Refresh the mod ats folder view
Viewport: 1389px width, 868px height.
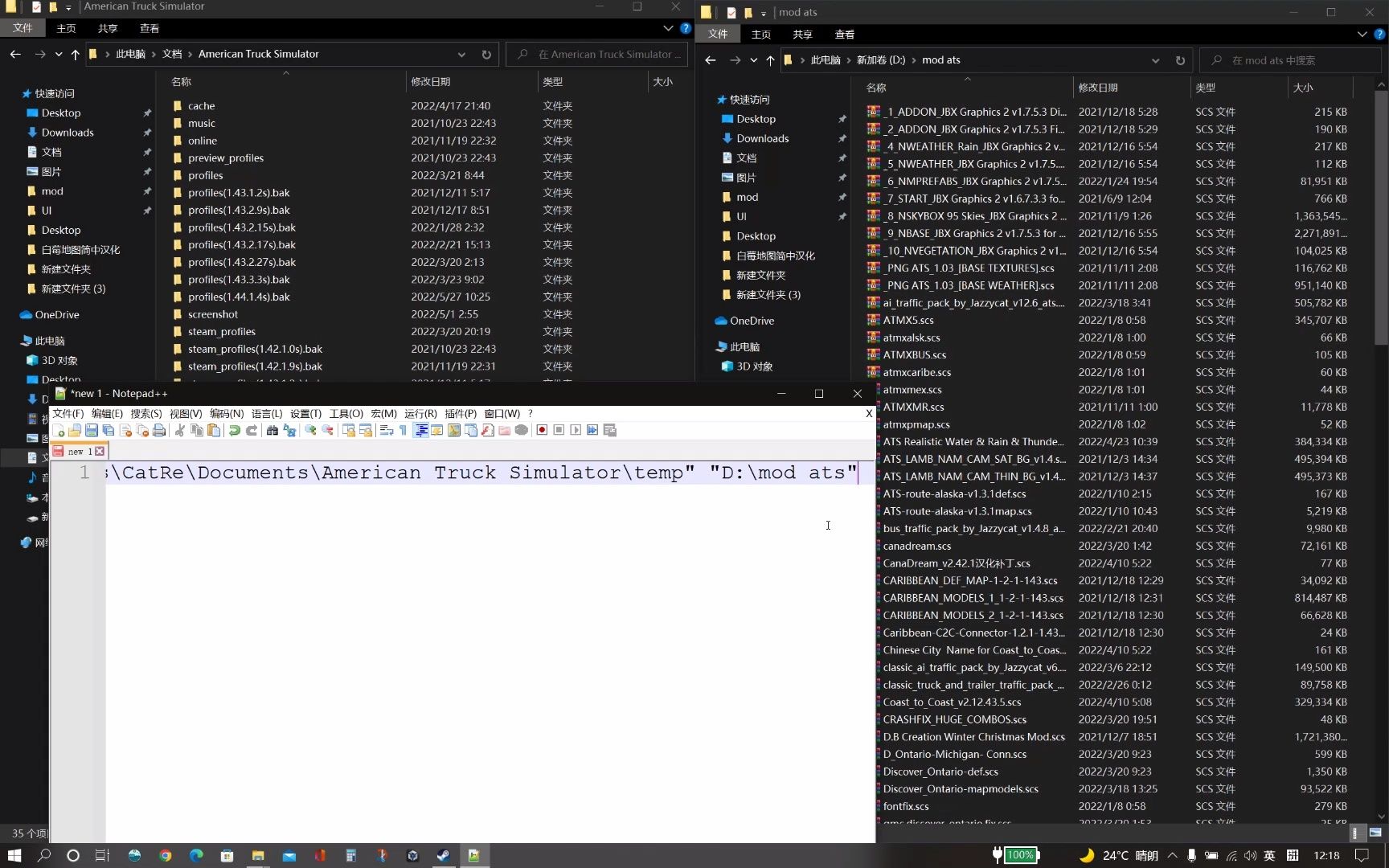1180,60
